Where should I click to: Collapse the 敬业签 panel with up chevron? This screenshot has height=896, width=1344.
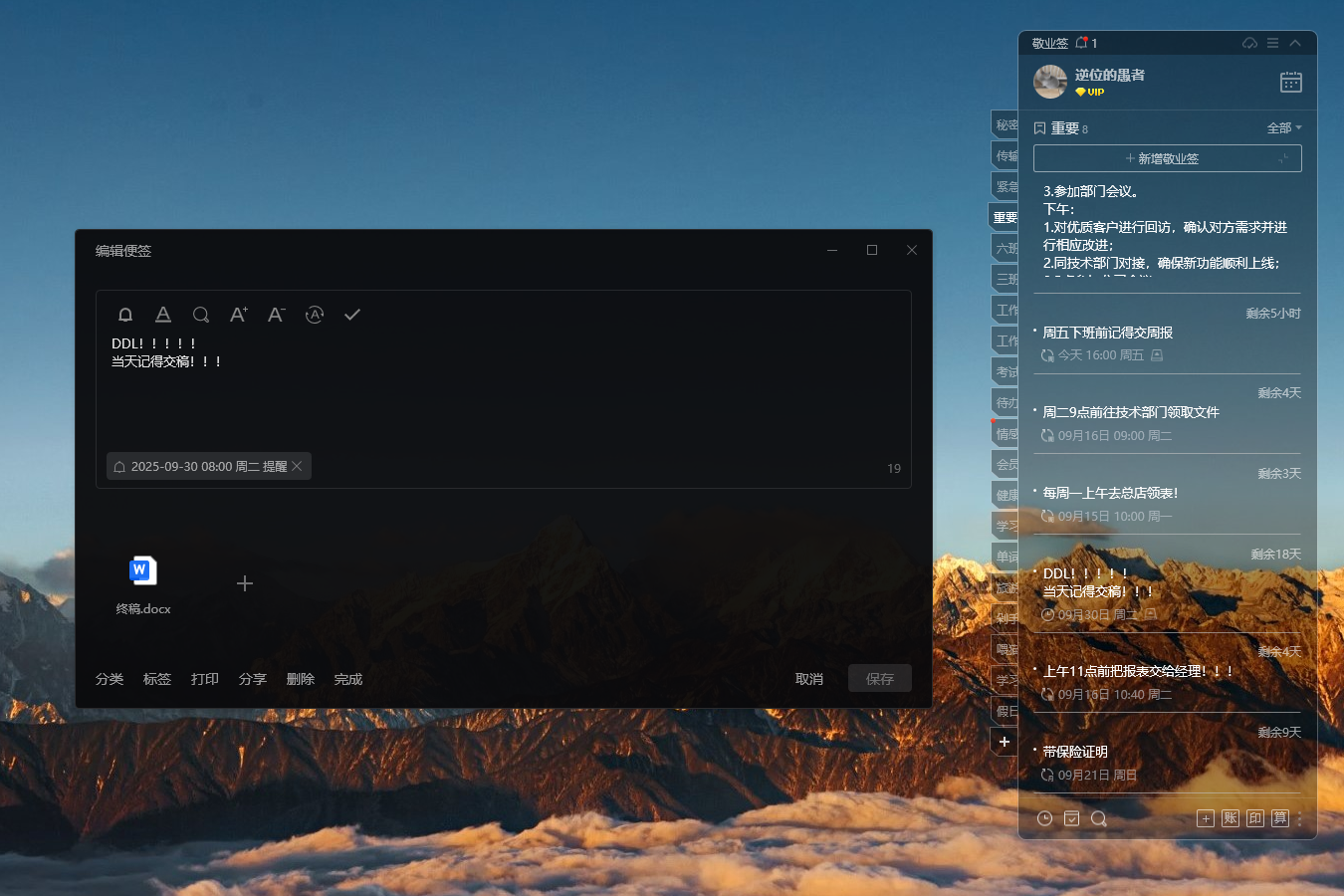click(1295, 43)
